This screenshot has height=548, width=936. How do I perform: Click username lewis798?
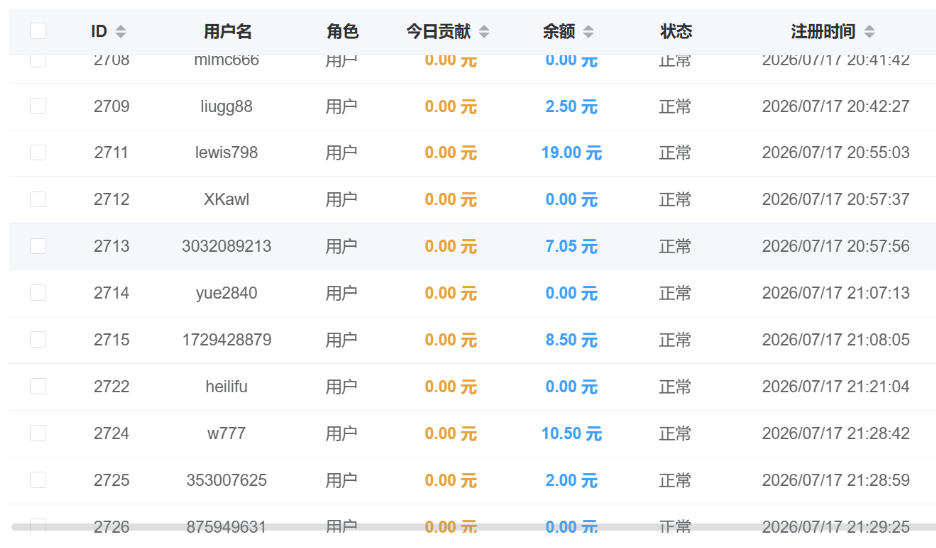tap(226, 152)
